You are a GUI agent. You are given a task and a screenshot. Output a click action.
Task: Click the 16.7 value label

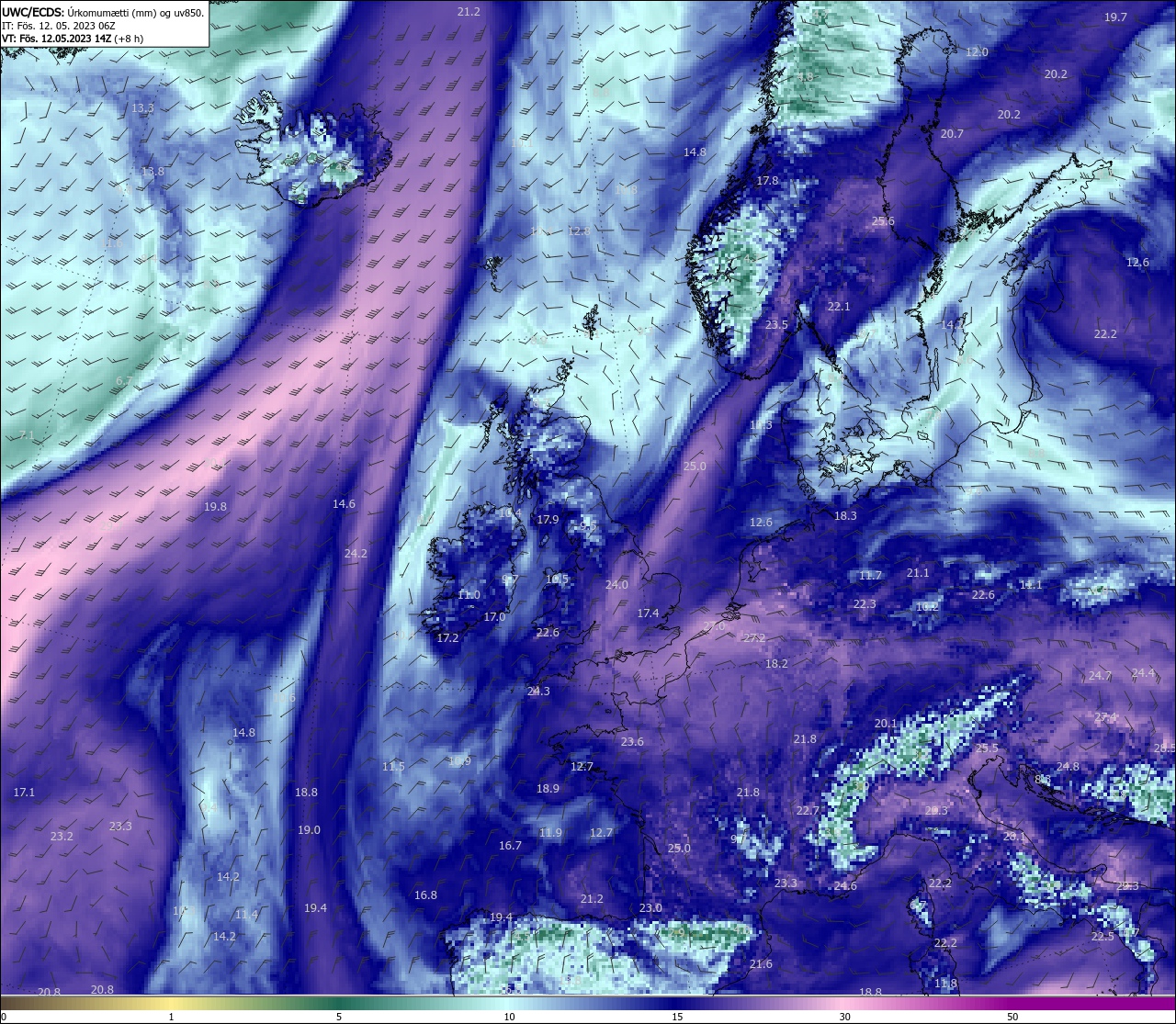(510, 846)
